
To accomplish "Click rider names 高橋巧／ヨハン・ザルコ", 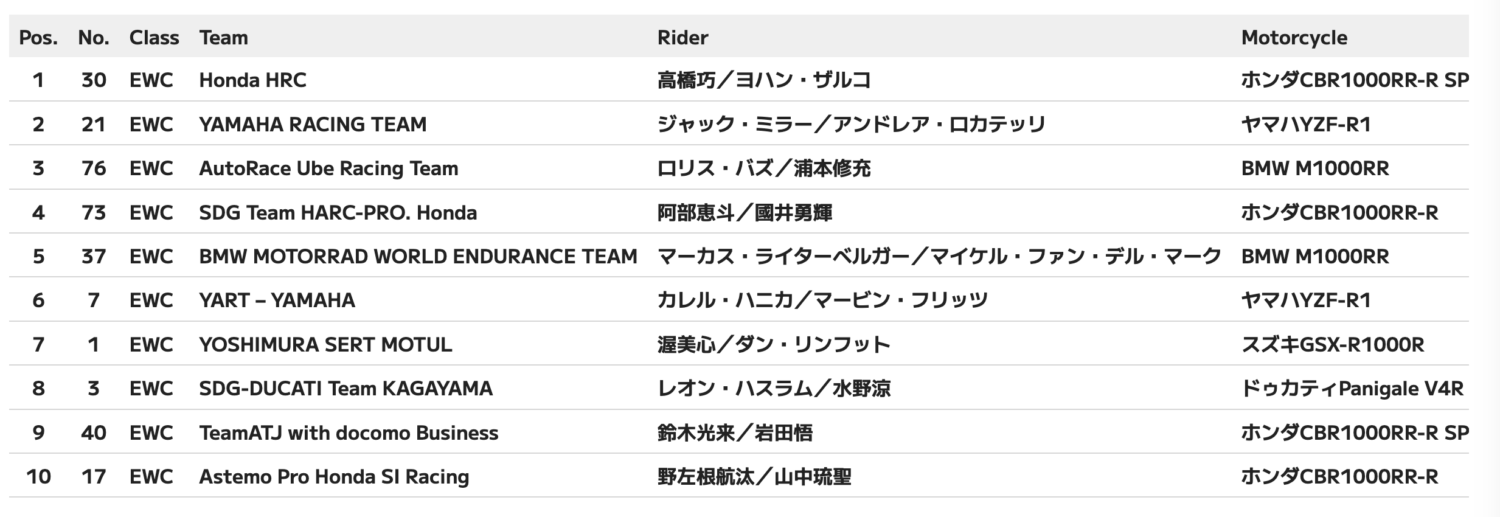I will pos(764,80).
